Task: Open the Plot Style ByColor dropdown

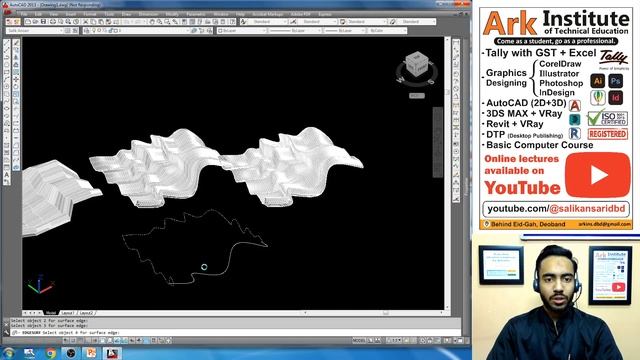Action: click(x=387, y=31)
